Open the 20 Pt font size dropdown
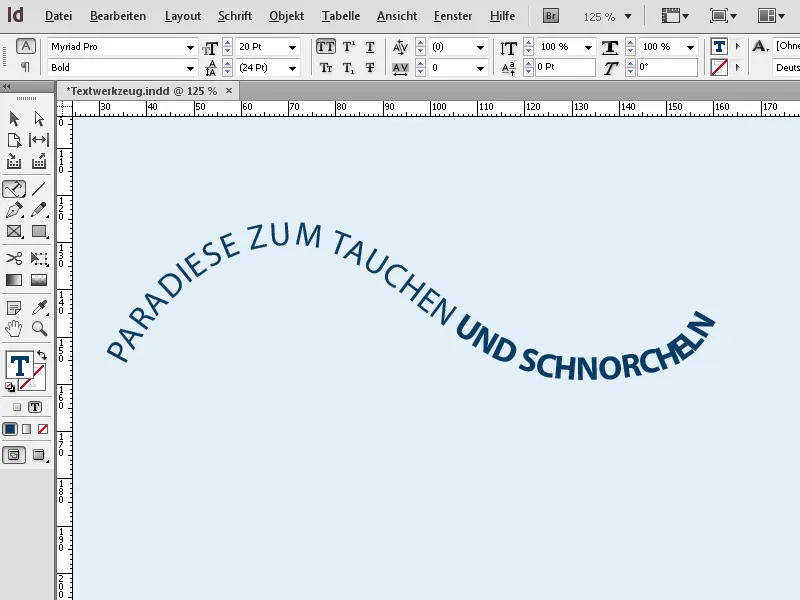The height and width of the screenshot is (600, 800). [293, 46]
